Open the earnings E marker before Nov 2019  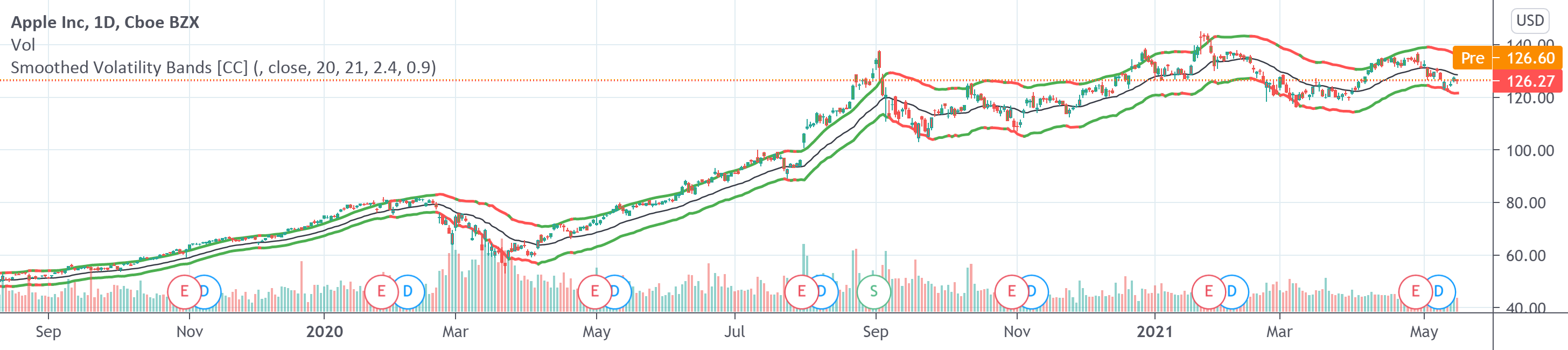tap(184, 291)
